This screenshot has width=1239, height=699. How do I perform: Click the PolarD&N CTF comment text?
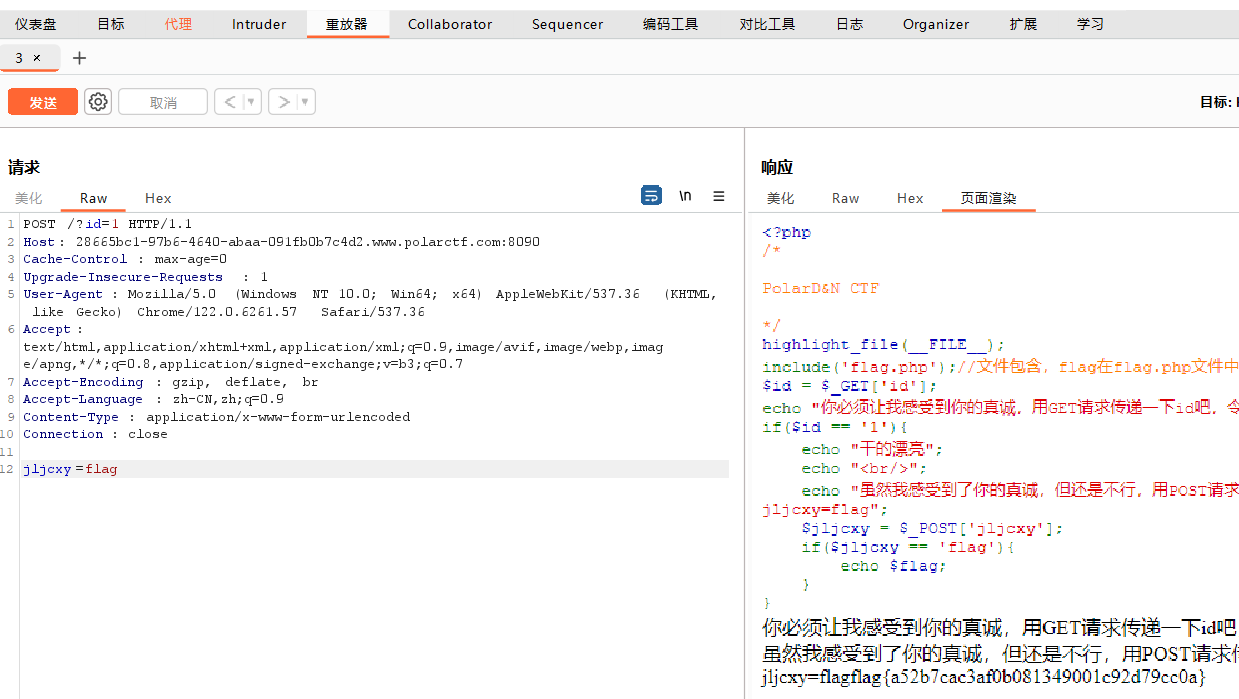[820, 288]
